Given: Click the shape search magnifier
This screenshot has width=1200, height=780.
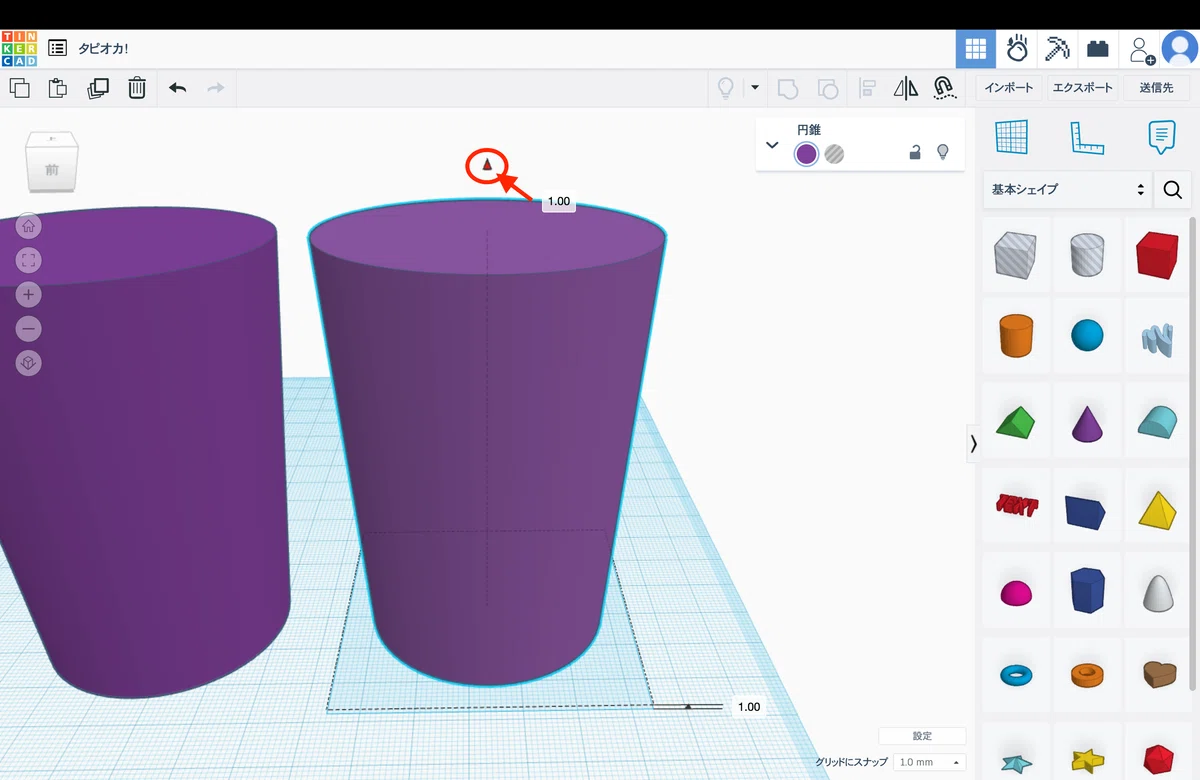Looking at the screenshot, I should (1173, 190).
